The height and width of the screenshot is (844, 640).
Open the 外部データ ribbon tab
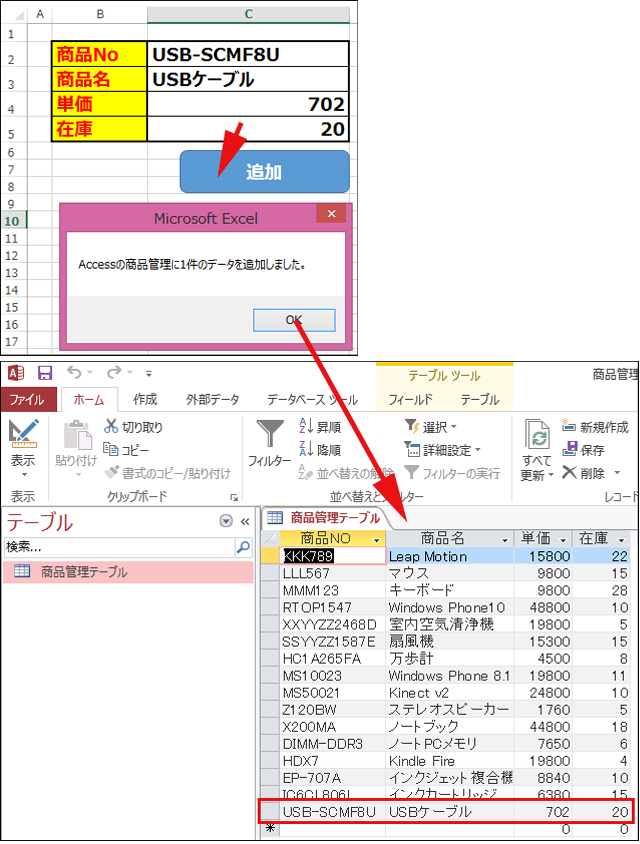[x=213, y=399]
